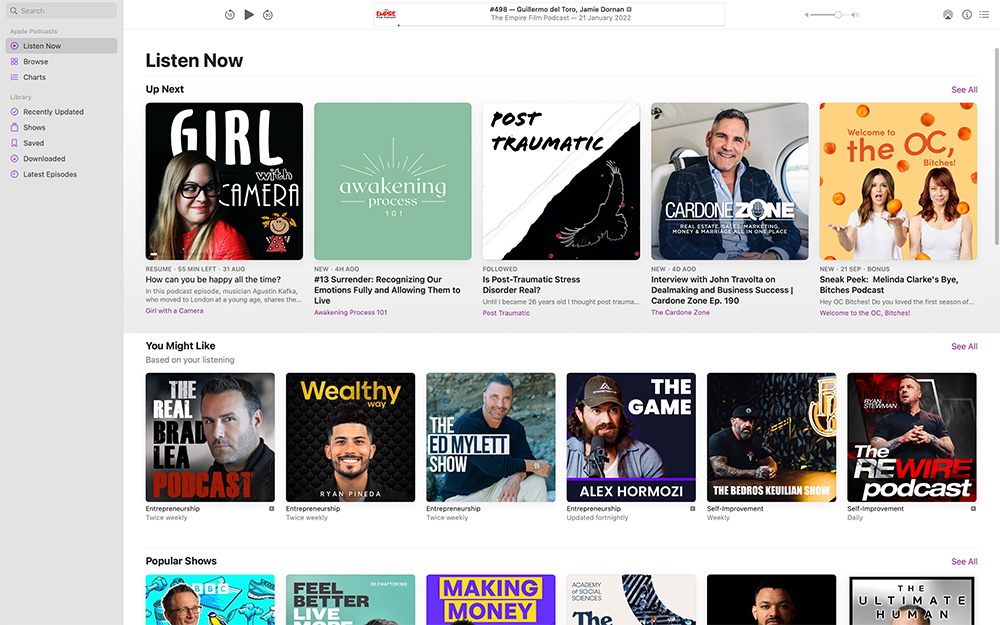The width and height of the screenshot is (1000, 625).
Task: Click the Saved bookmark icon
Action: 14,143
